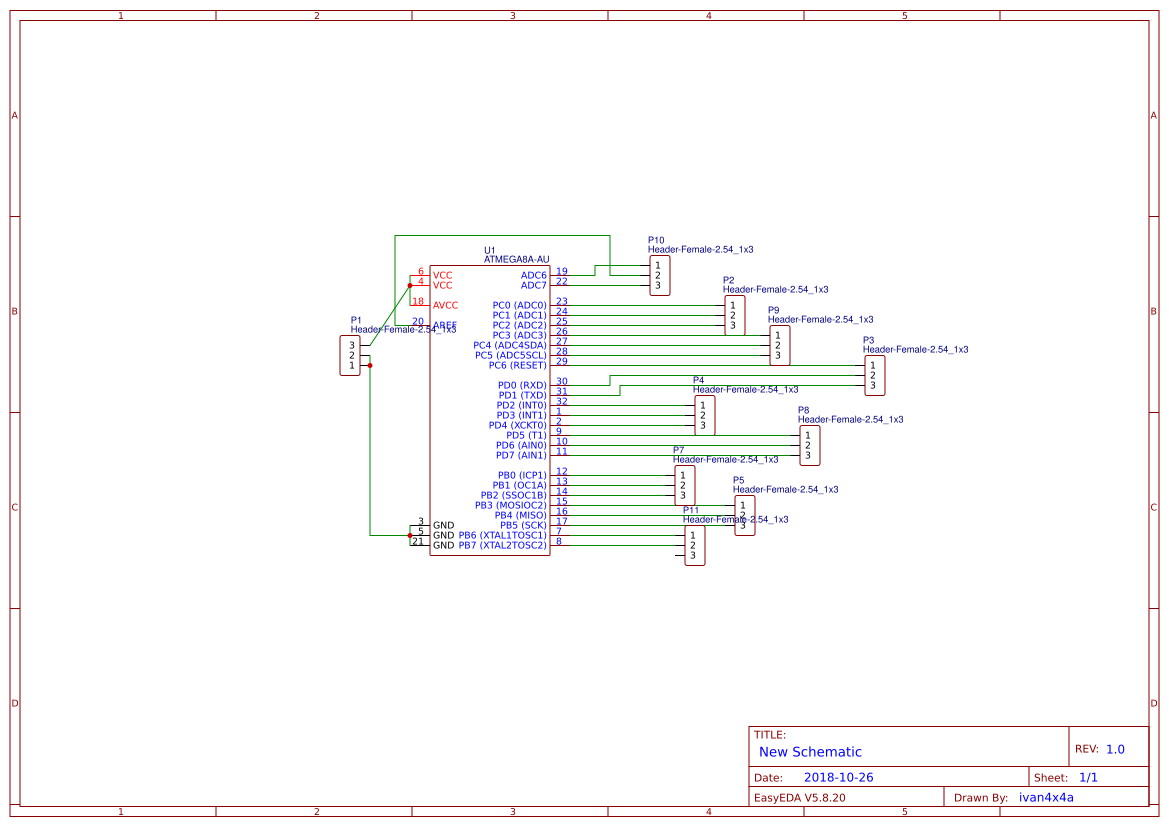
Task: Click the PD0 (RXD) pin label
Action: tap(522, 386)
